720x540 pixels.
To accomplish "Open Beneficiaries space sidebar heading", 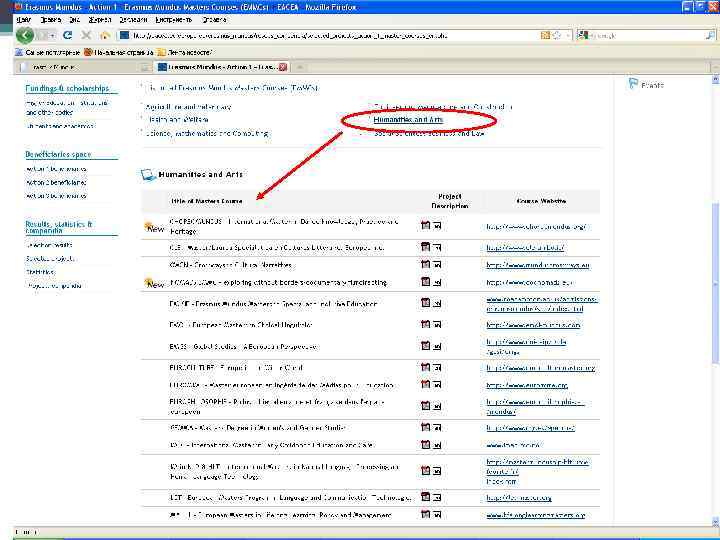I will (58, 154).
